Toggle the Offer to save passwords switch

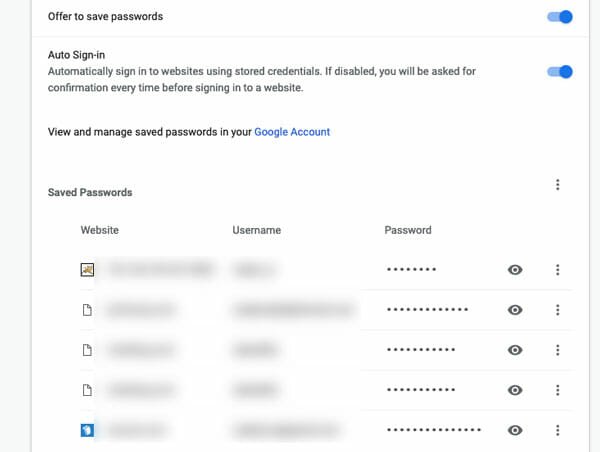560,17
